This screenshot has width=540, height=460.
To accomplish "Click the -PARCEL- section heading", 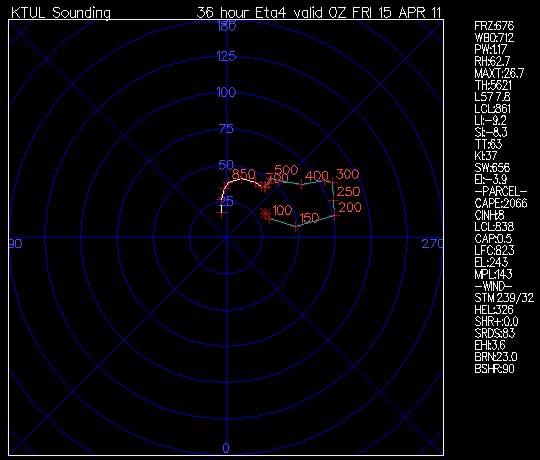I will (501, 191).
